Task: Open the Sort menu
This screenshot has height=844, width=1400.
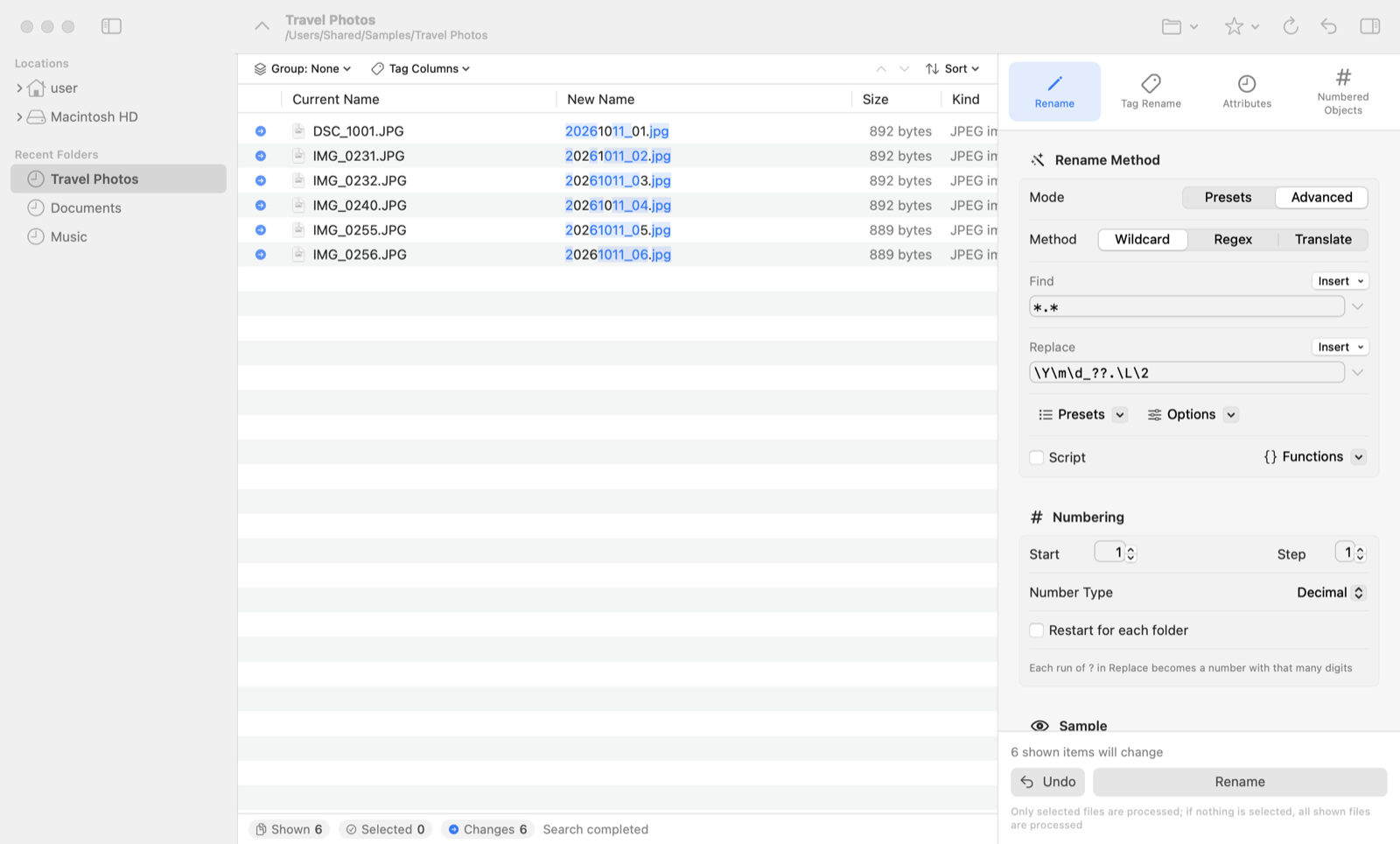Action: point(953,68)
